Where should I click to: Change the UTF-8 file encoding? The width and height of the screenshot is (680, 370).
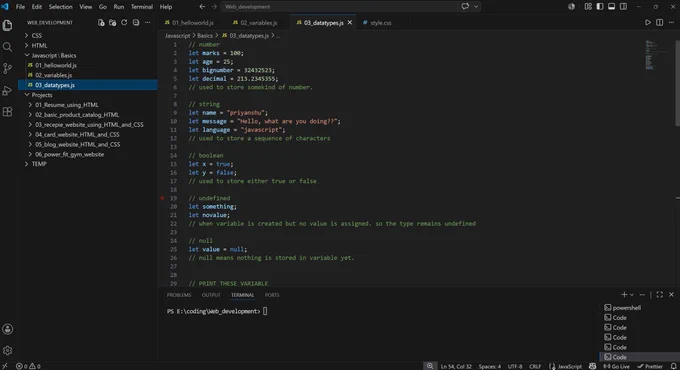pos(515,366)
